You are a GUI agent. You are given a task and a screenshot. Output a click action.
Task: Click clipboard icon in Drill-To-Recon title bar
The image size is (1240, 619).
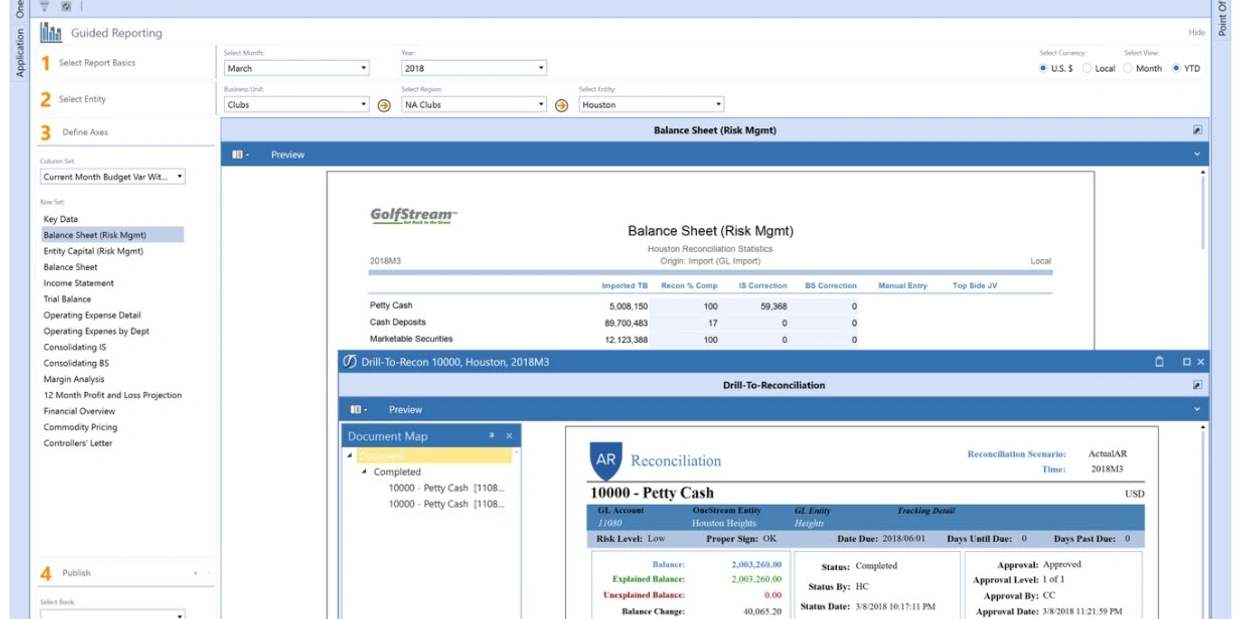point(1159,362)
